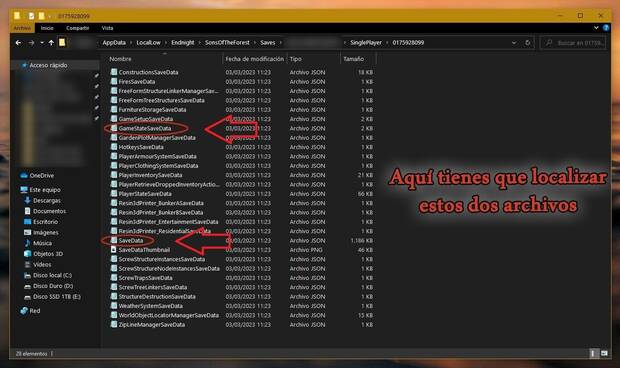620x368 pixels.
Task: Select AppData in the address breadcrumb
Action: coord(114,43)
